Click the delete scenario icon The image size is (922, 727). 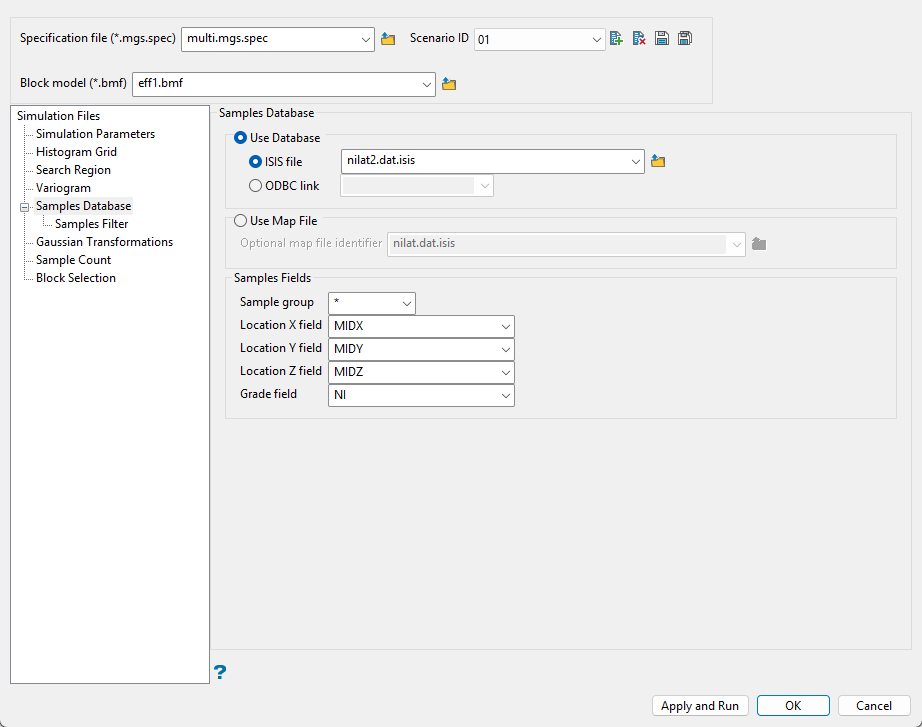[x=639, y=39]
